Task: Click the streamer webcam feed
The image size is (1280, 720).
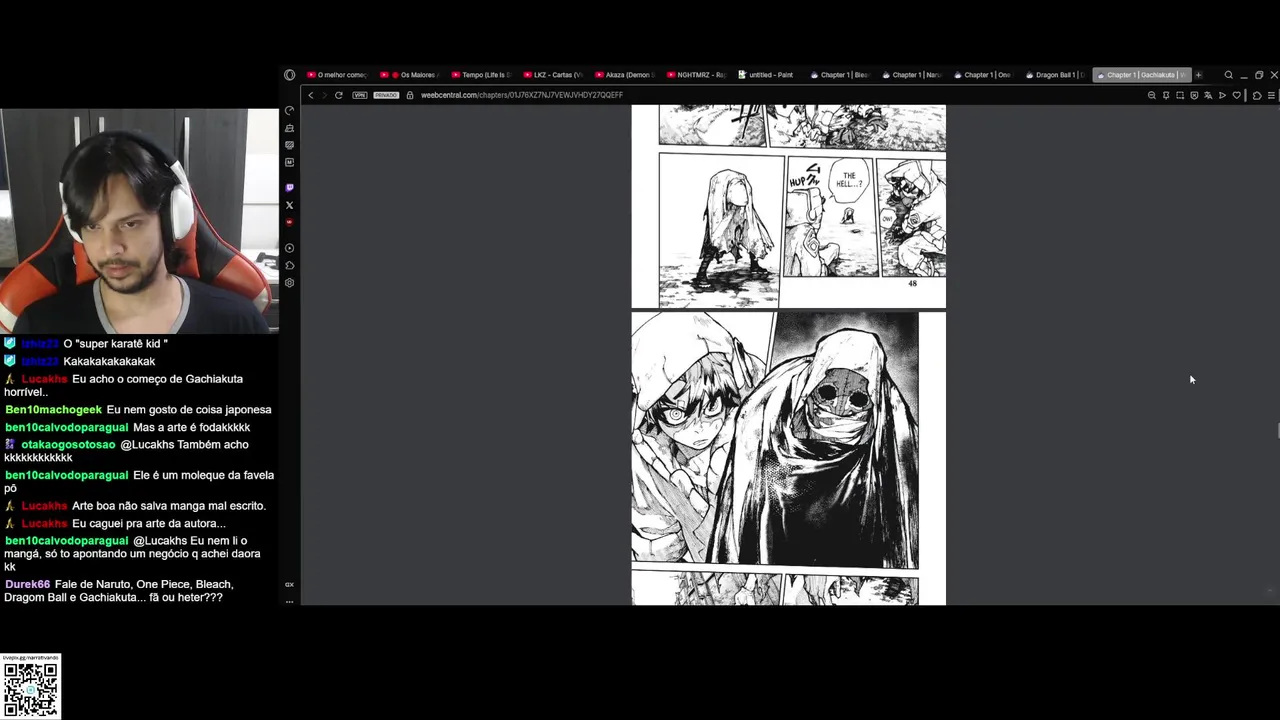Action: (139, 221)
